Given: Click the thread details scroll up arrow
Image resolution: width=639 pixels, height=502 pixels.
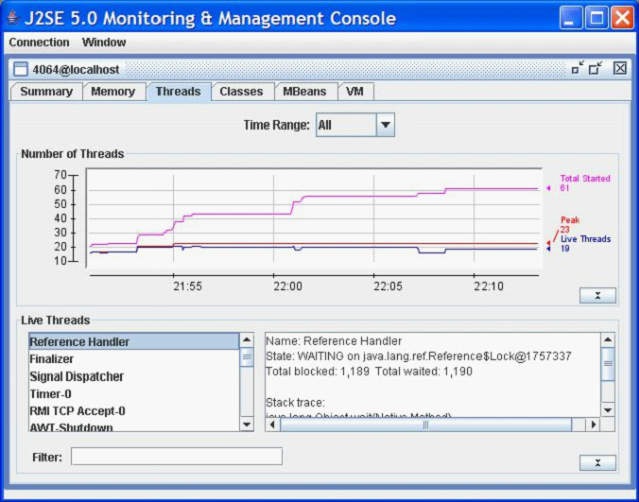Looking at the screenshot, I should pos(608,340).
